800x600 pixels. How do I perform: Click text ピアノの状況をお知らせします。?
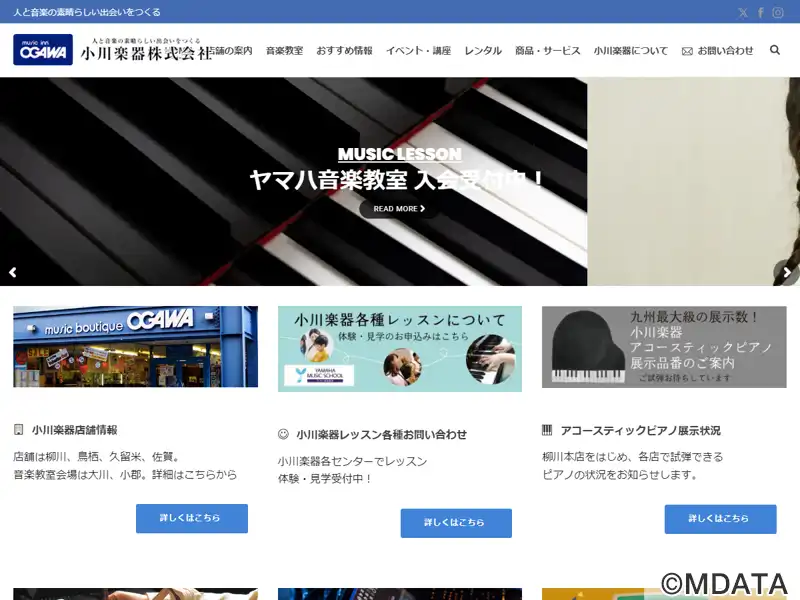620,474
